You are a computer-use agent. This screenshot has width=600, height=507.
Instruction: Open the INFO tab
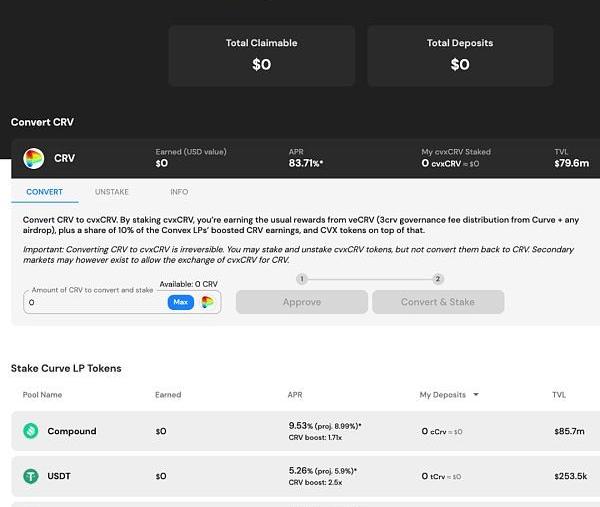[x=179, y=192]
